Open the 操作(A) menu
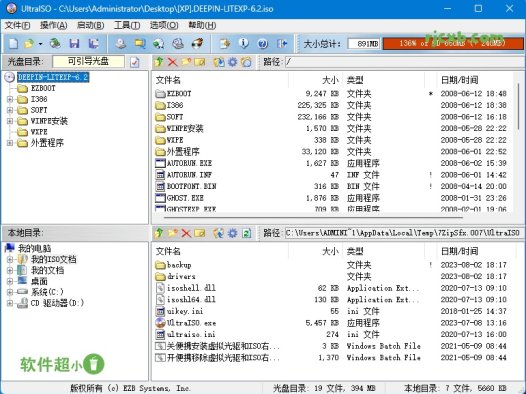 tap(53, 25)
